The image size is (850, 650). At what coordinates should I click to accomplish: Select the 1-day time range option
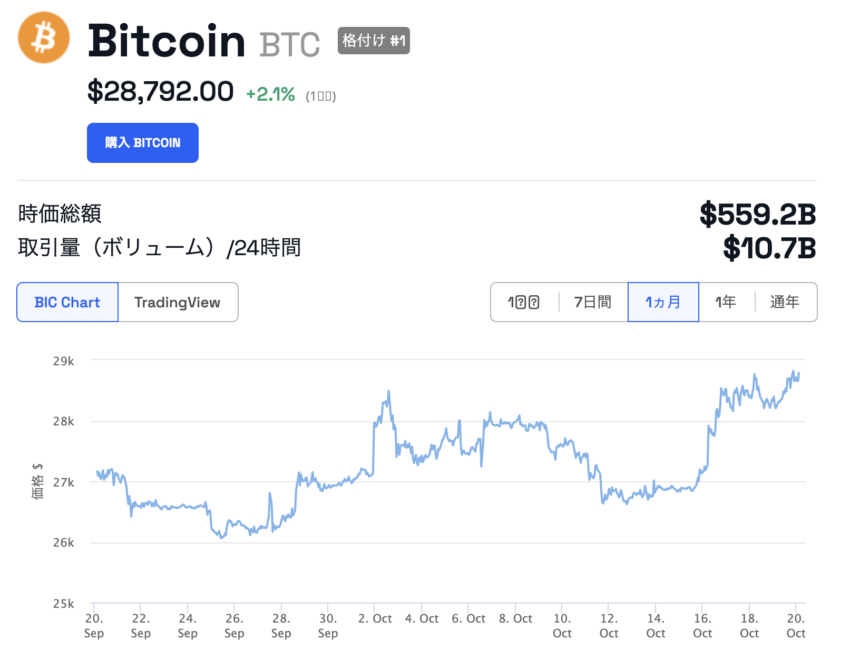524,302
